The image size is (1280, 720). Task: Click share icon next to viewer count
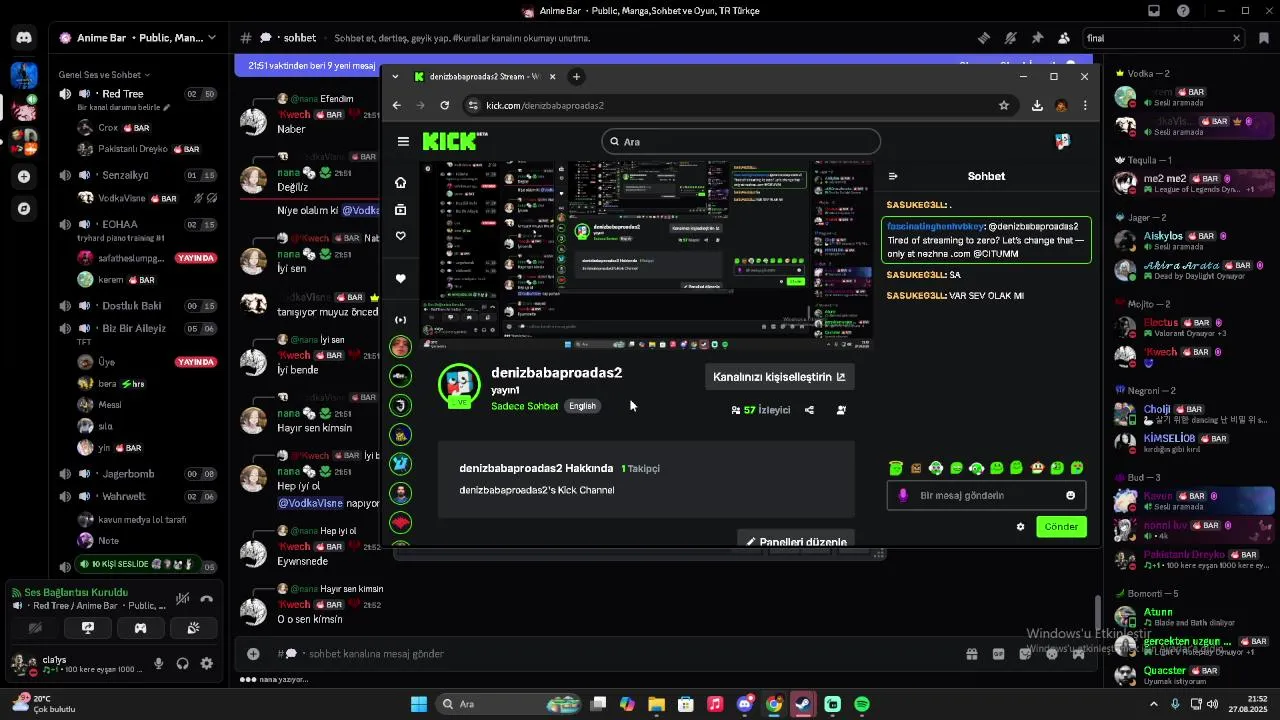point(809,410)
